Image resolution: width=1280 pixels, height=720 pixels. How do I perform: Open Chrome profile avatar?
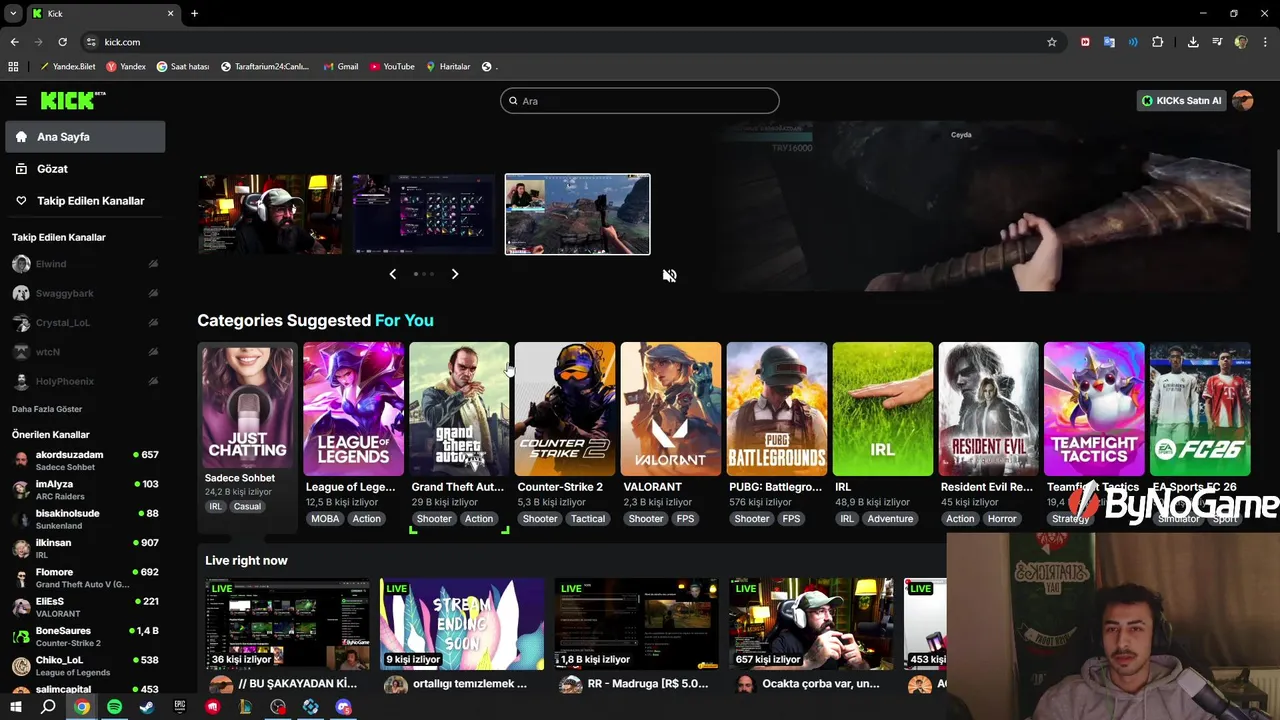coord(1241,42)
